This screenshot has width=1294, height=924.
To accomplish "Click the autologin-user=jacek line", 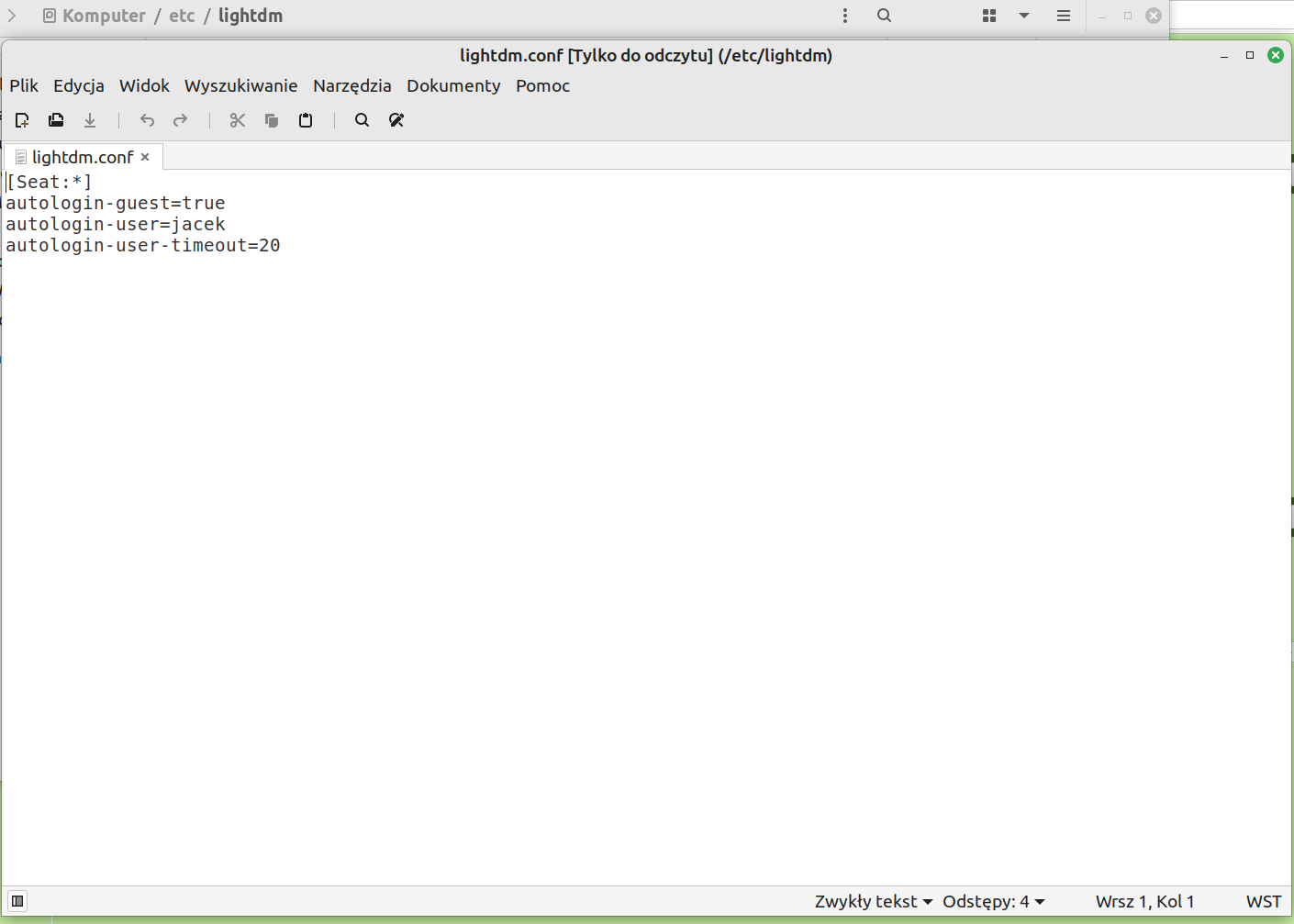I will click(x=116, y=224).
